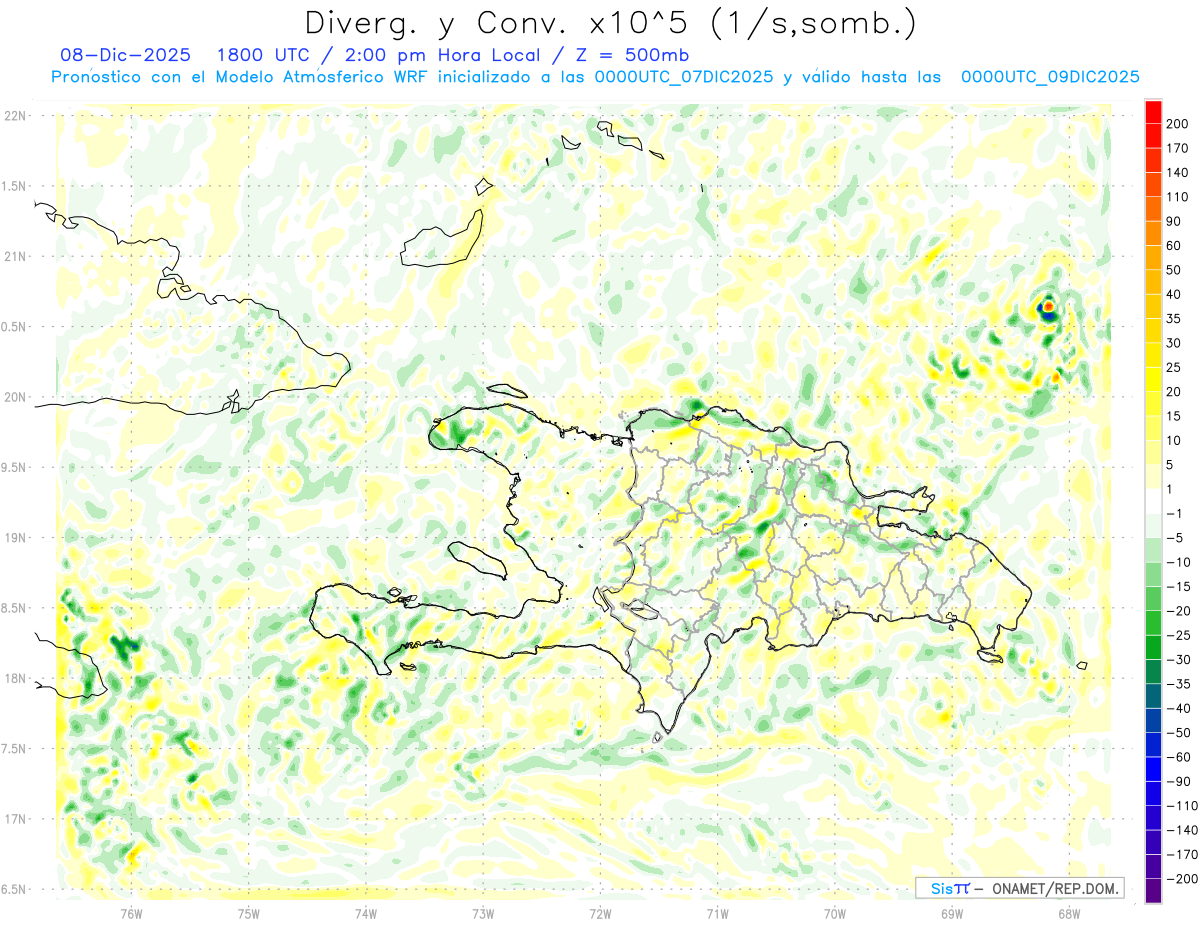Click the "17N" latitude label
Screen dimensions: 1200x927
[14, 819]
